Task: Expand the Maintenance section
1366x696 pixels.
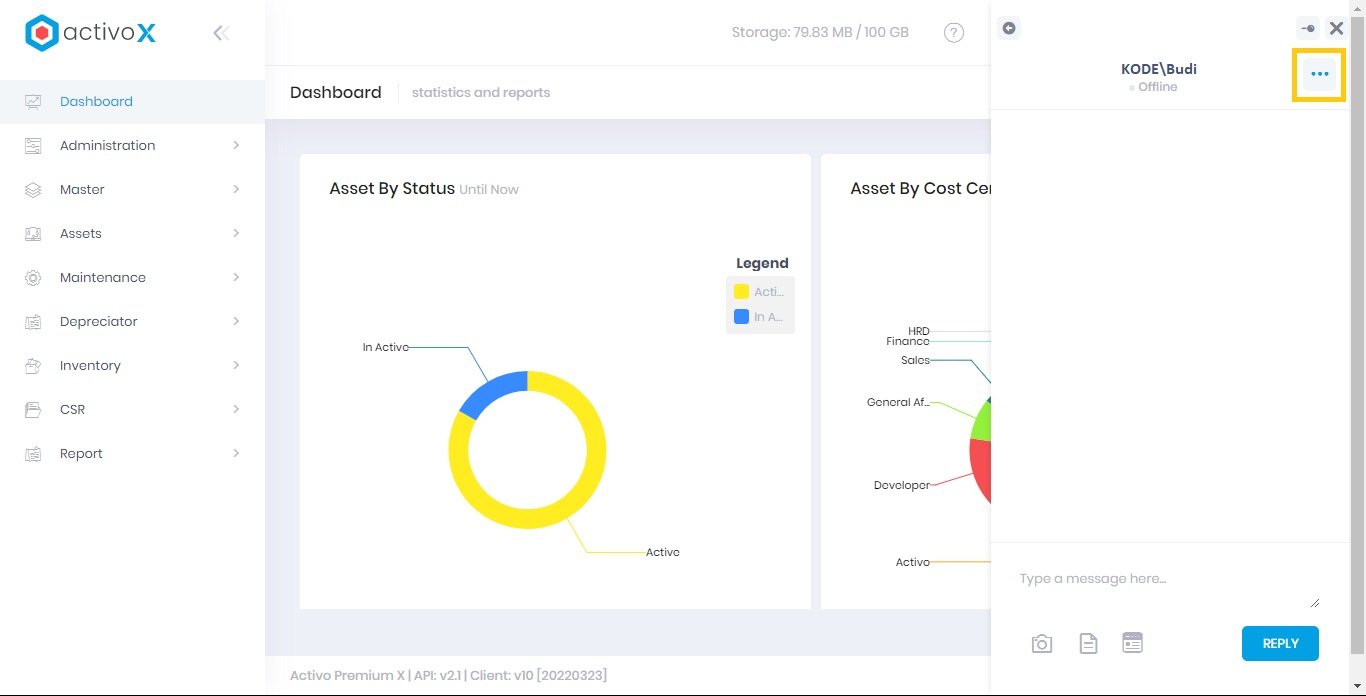Action: pos(100,277)
